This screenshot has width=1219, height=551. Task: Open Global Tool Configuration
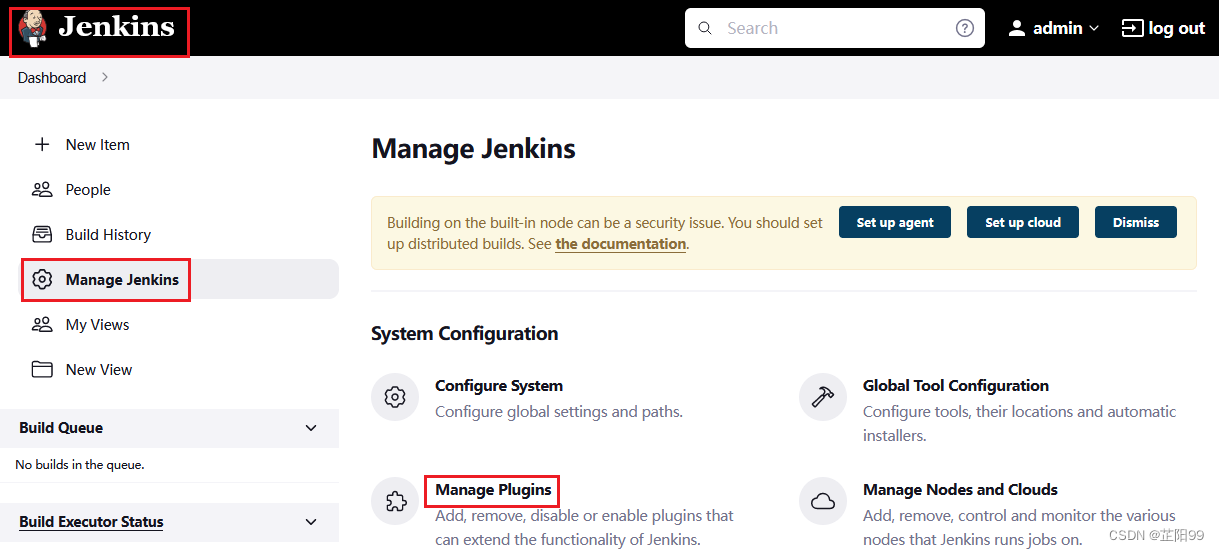point(956,385)
